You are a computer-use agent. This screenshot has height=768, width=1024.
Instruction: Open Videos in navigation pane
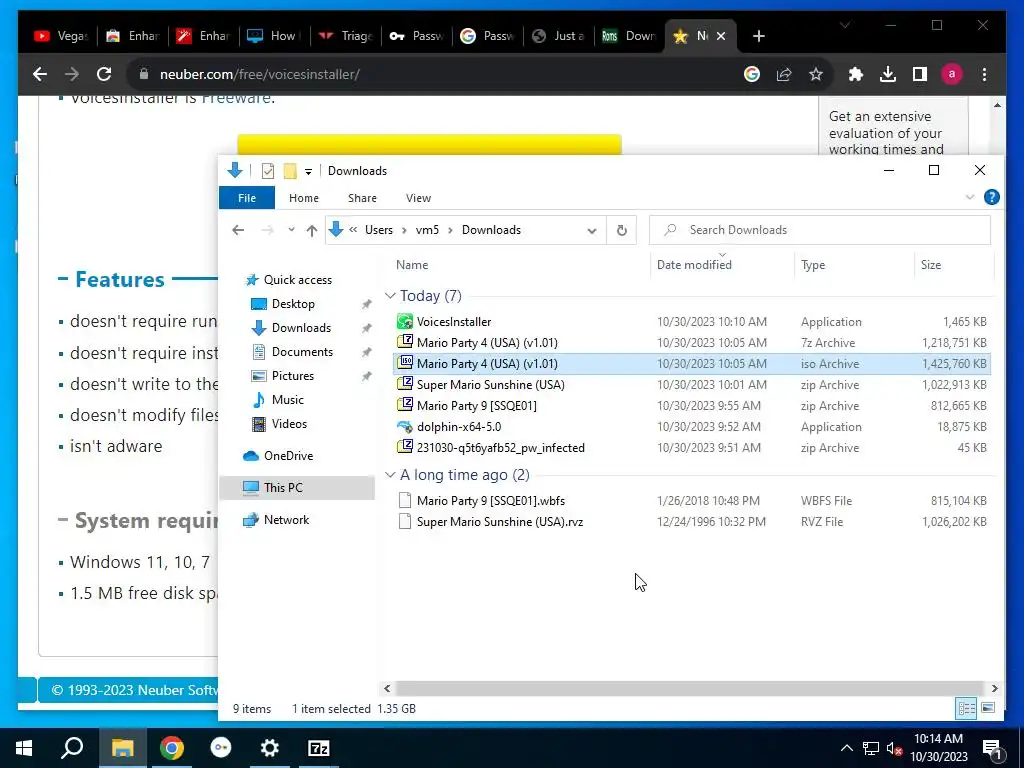pos(289,424)
